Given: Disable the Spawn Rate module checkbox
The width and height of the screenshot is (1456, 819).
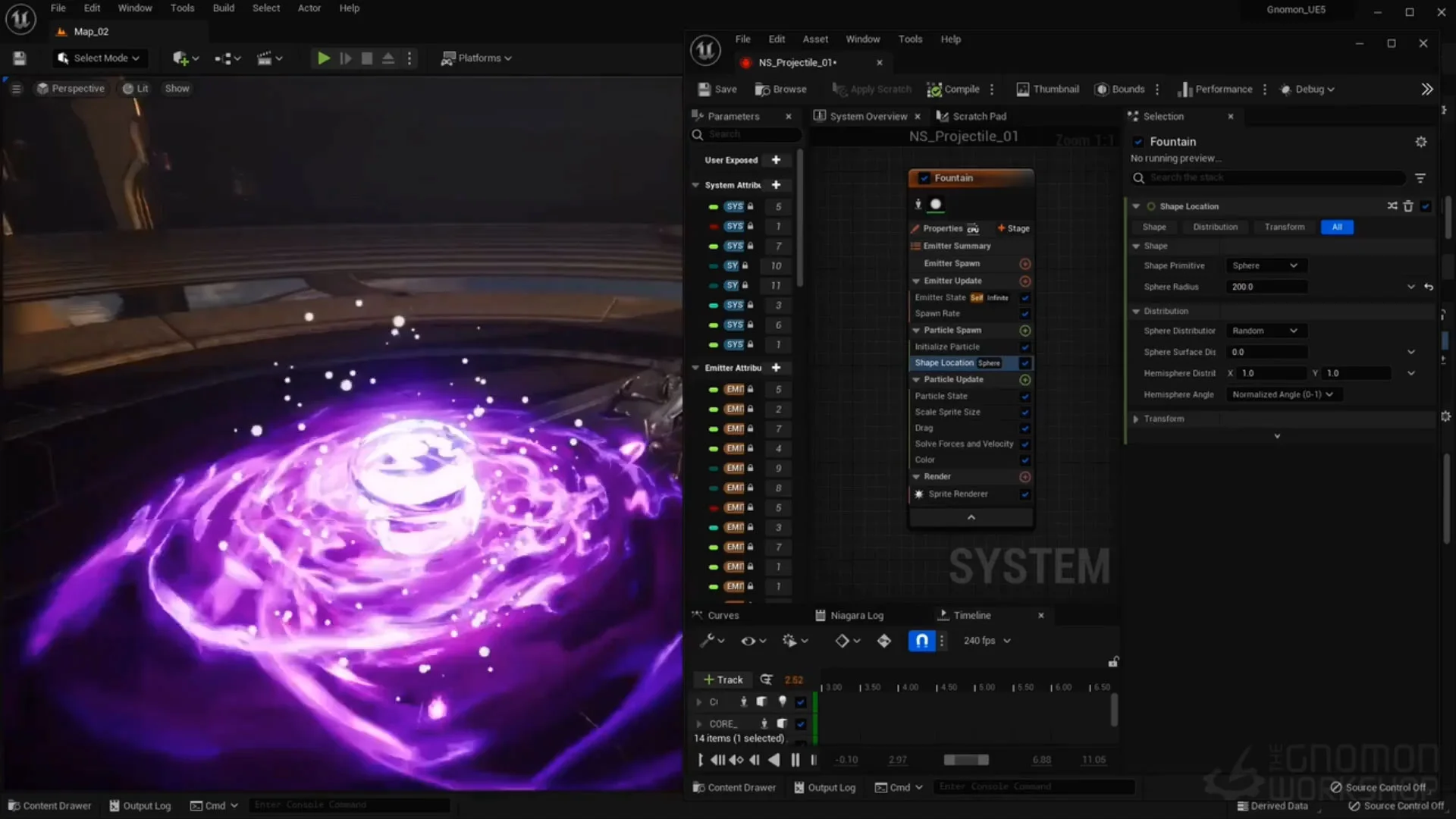Looking at the screenshot, I should (x=1025, y=314).
